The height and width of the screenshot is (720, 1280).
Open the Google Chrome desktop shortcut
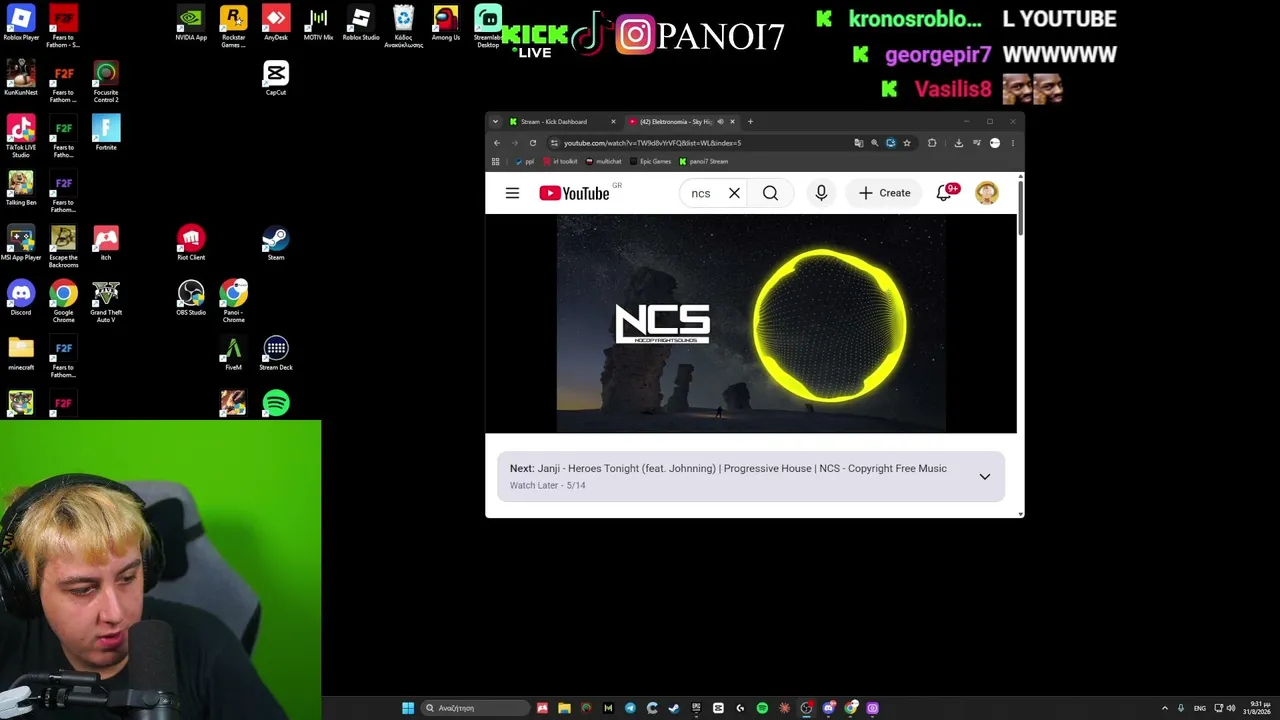coord(63,302)
